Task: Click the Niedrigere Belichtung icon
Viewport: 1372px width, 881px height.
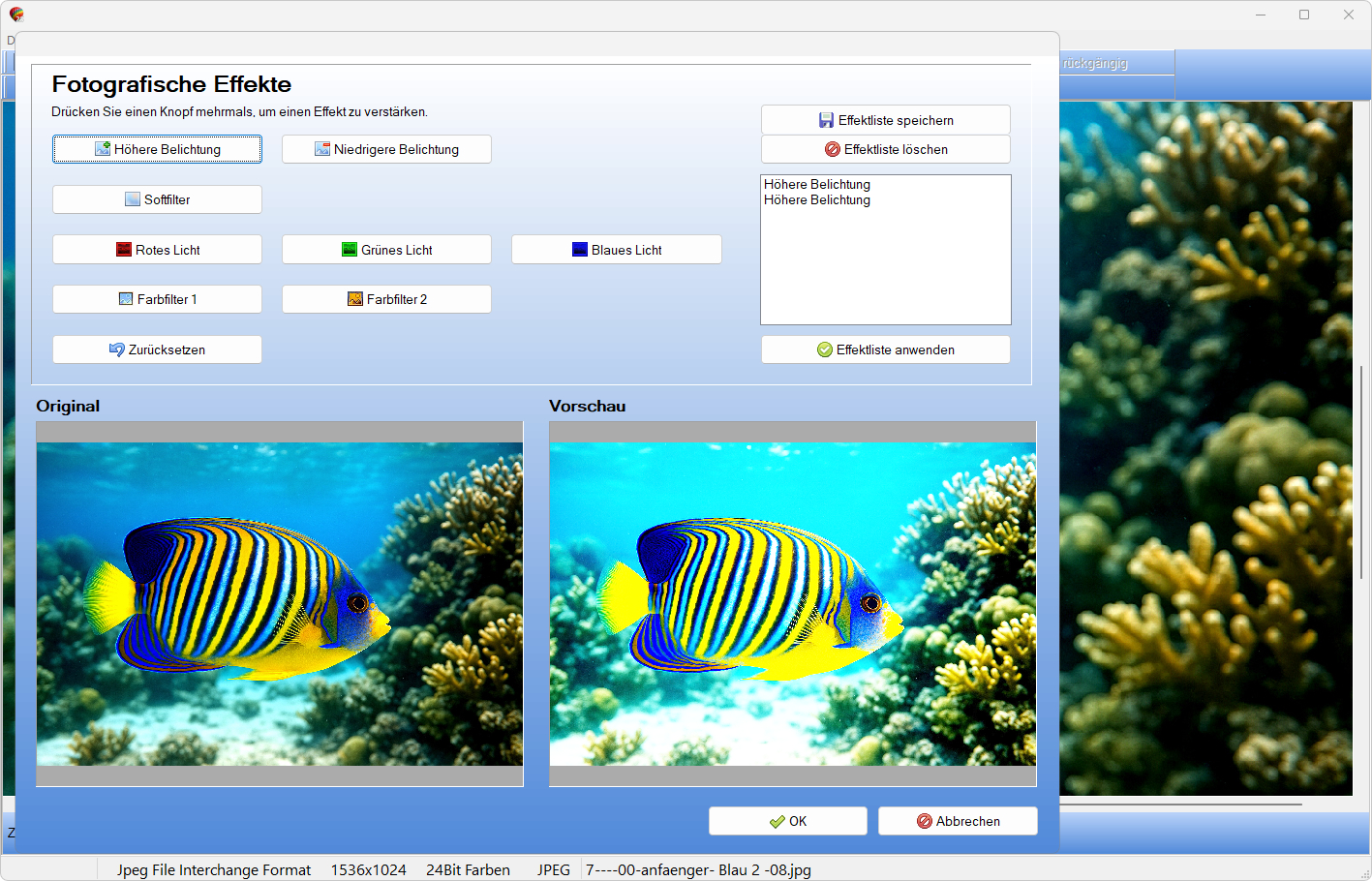Action: coord(322,149)
